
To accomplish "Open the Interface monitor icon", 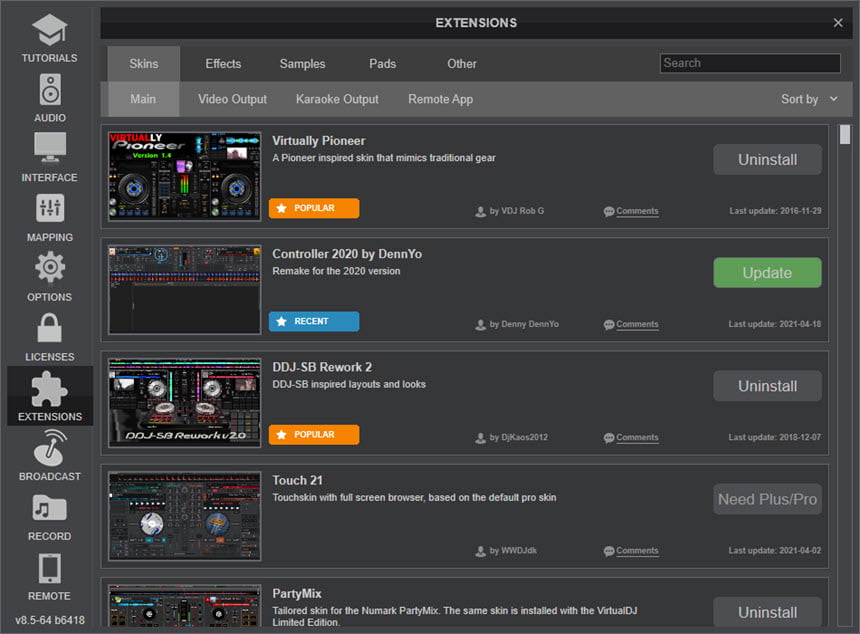I will (50, 148).
